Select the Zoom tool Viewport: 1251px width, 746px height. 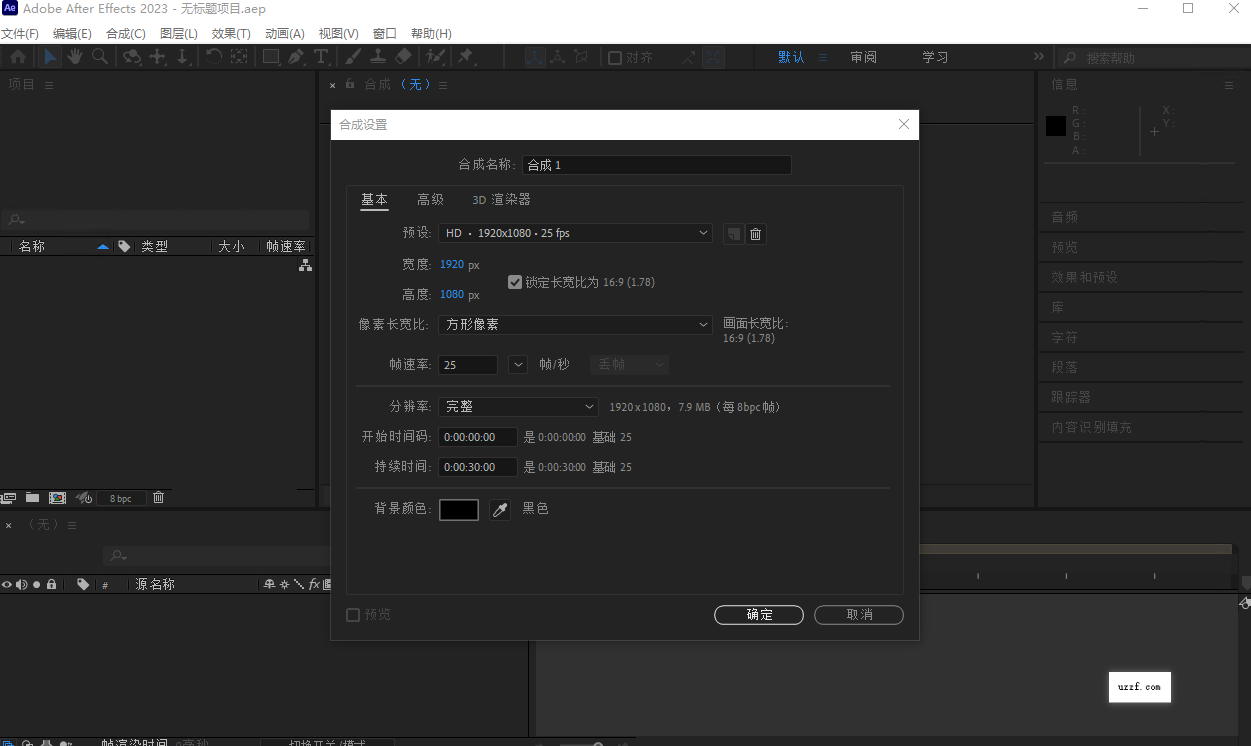99,57
